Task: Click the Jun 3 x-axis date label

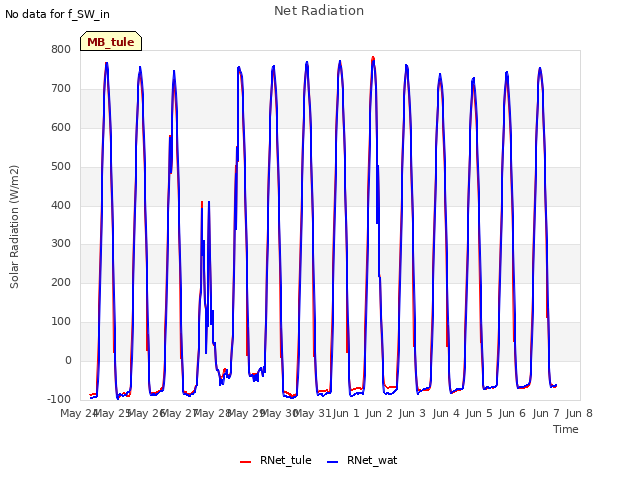Action: point(412,413)
